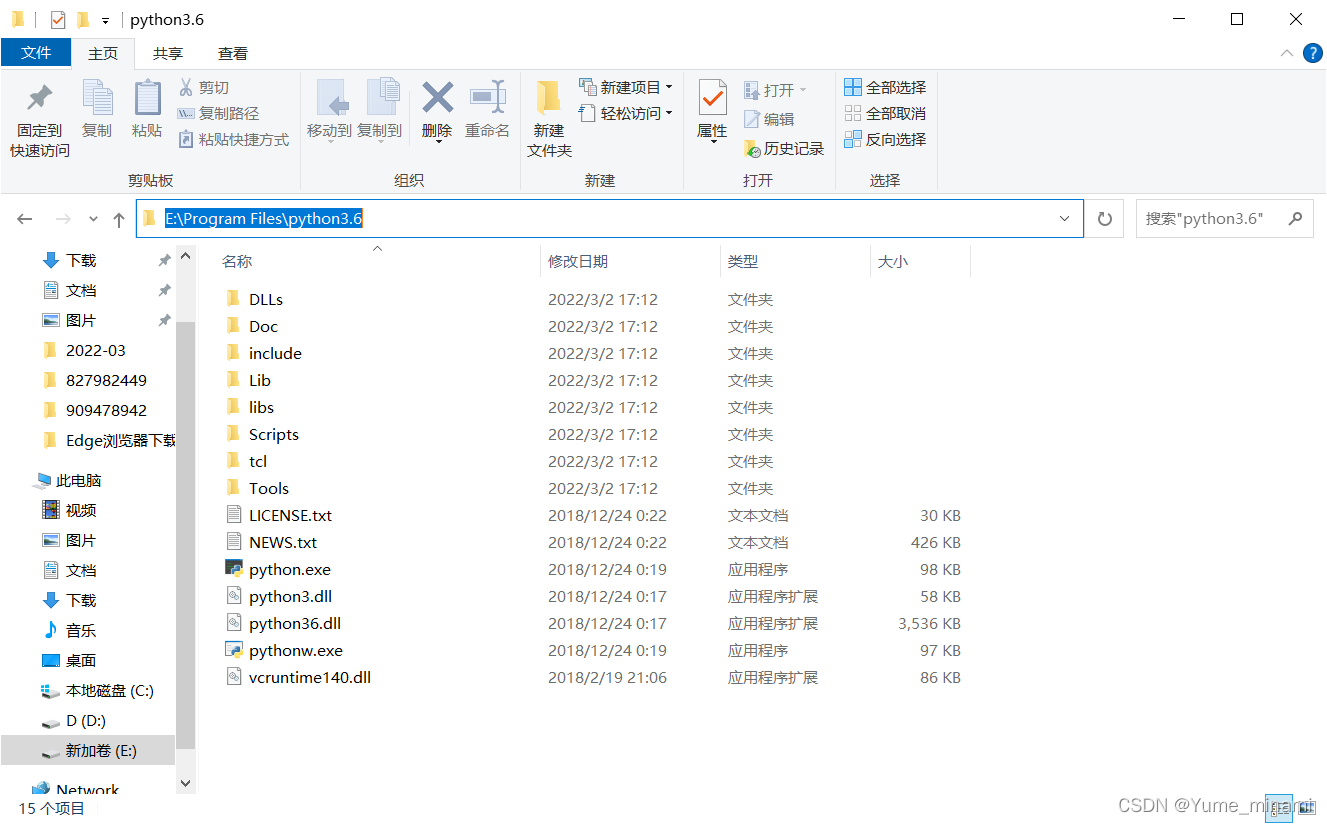Click the Cut scissors button
Image resolution: width=1327 pixels, height=824 pixels.
[204, 88]
